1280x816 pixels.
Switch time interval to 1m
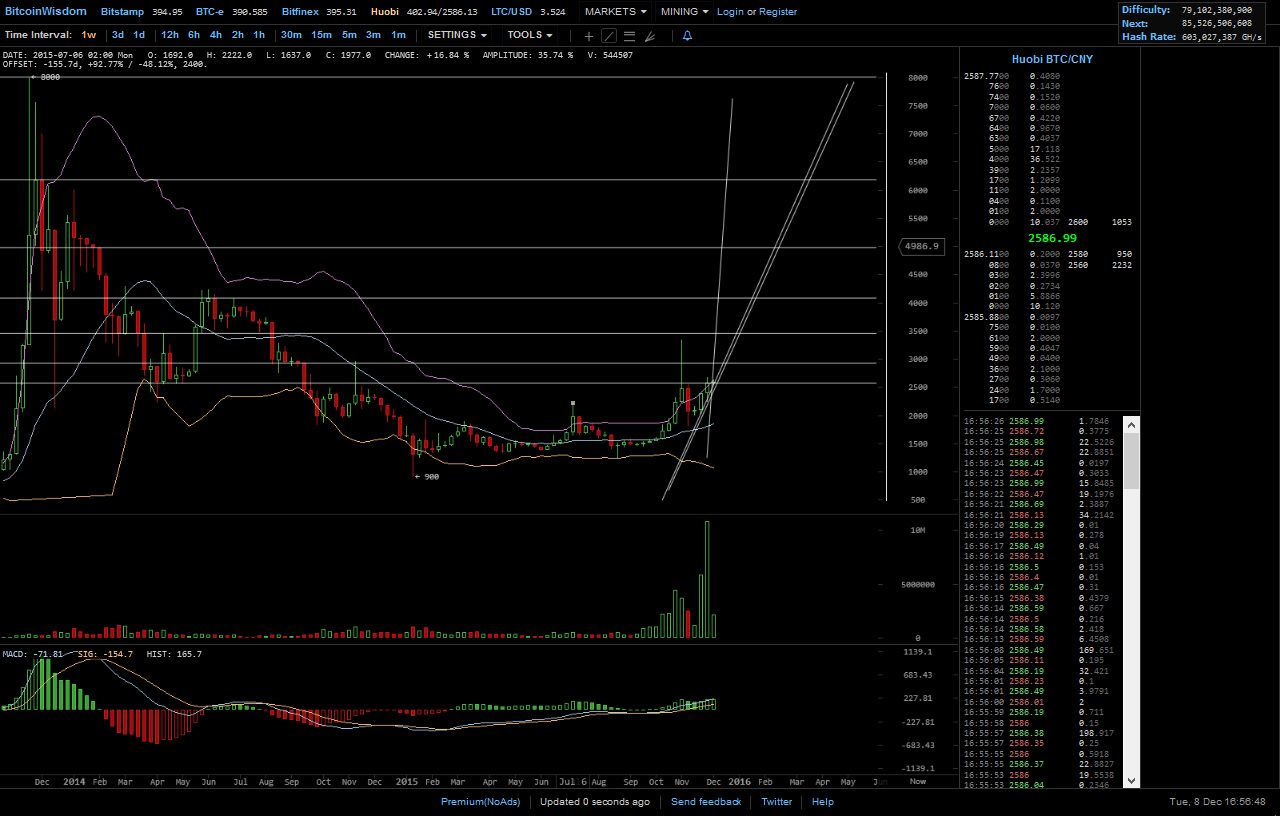(398, 35)
